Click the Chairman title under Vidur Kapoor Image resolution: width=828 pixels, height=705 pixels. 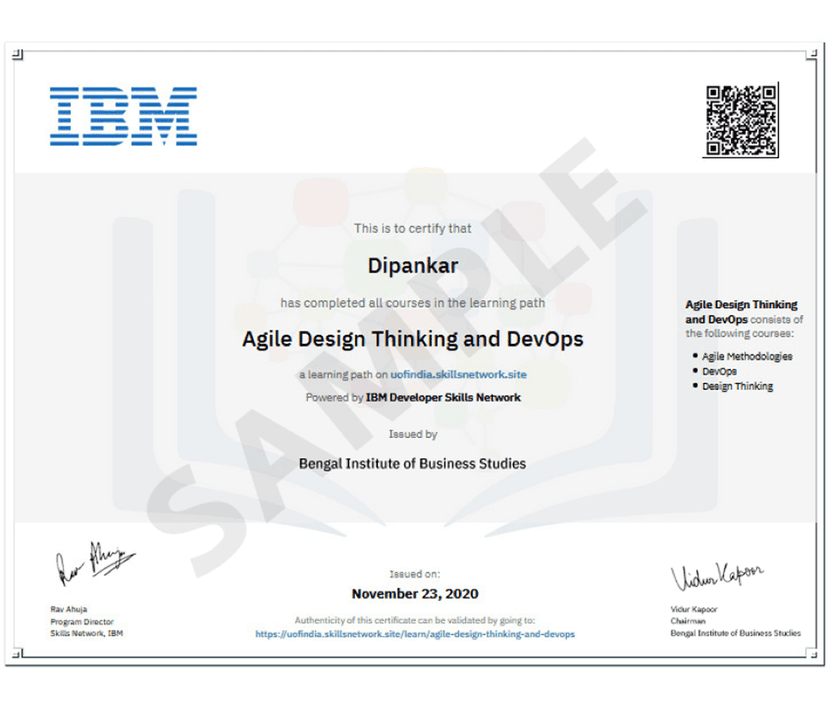(x=688, y=621)
